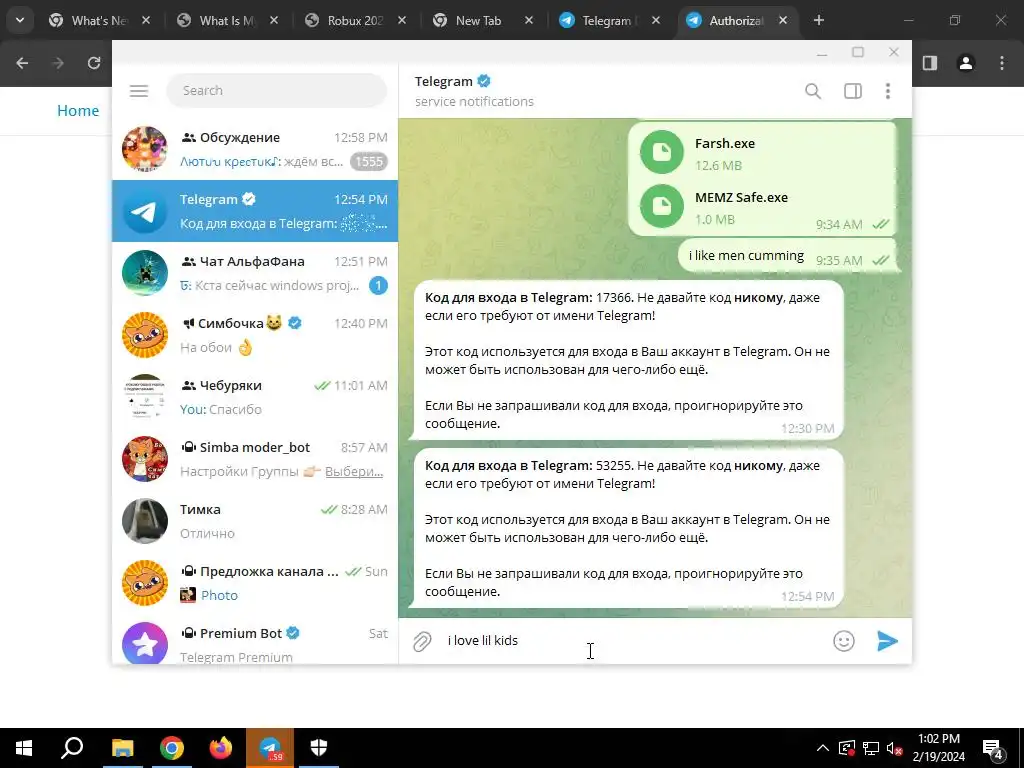This screenshot has height=768, width=1024.
Task: Switch to the Telegram browser tab
Action: (x=609, y=20)
